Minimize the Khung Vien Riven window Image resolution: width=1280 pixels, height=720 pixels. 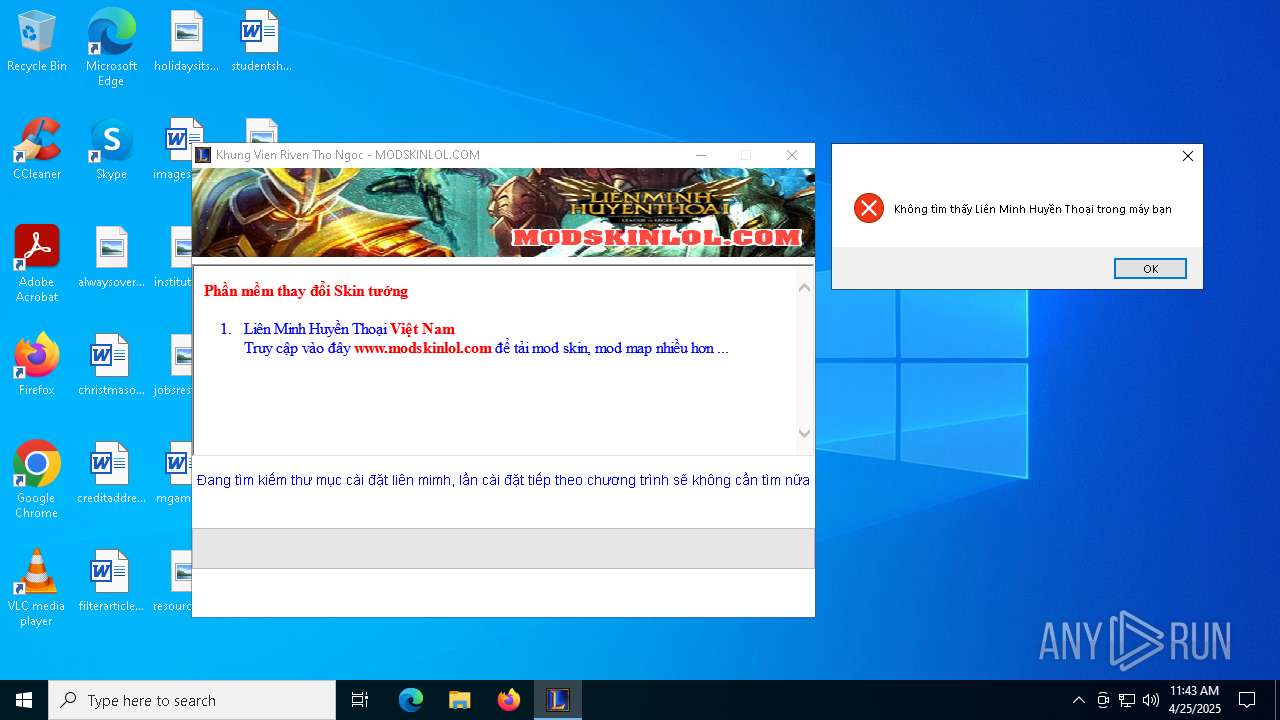coord(701,155)
